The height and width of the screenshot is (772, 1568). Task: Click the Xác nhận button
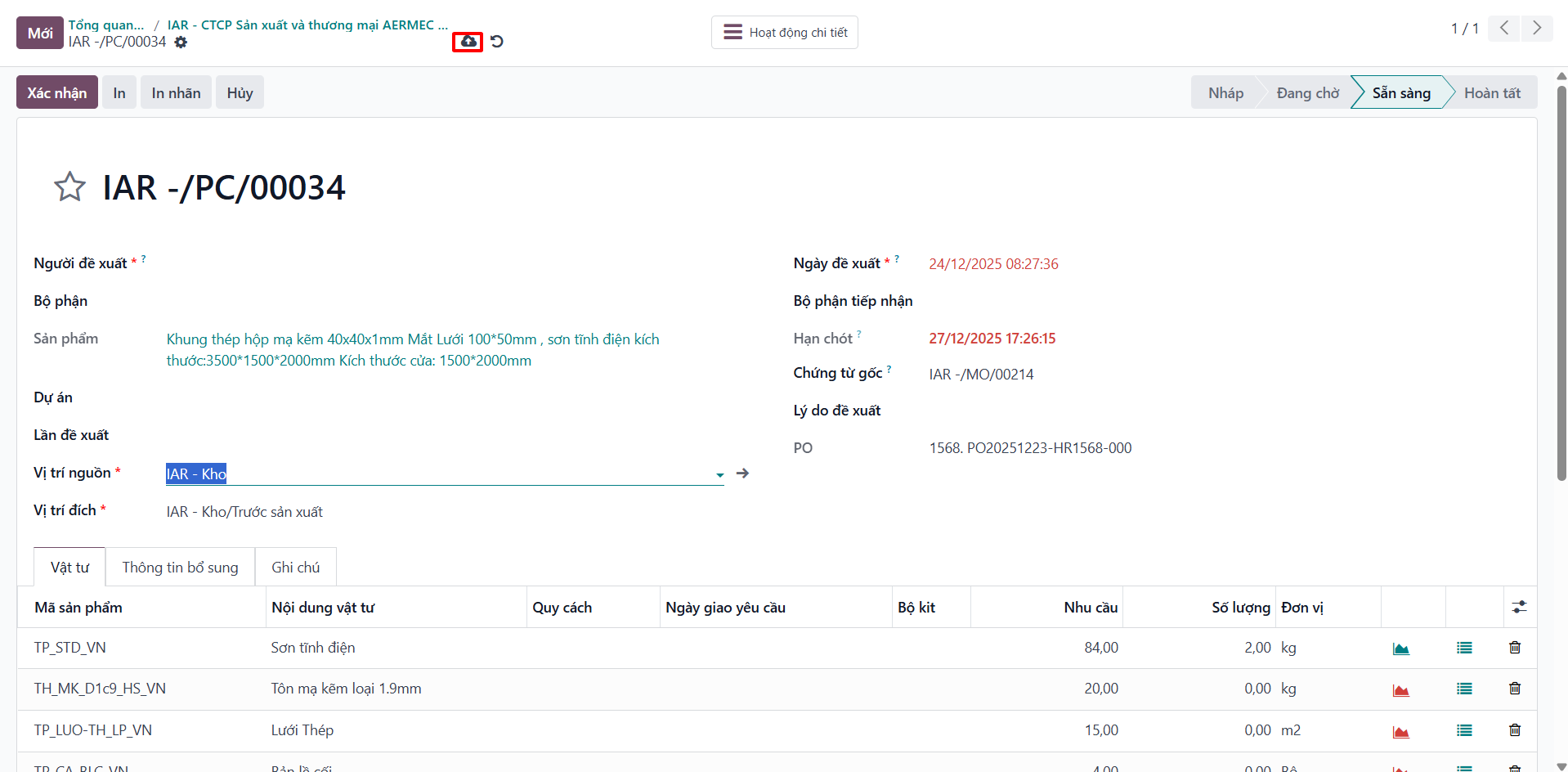pyautogui.click(x=57, y=92)
